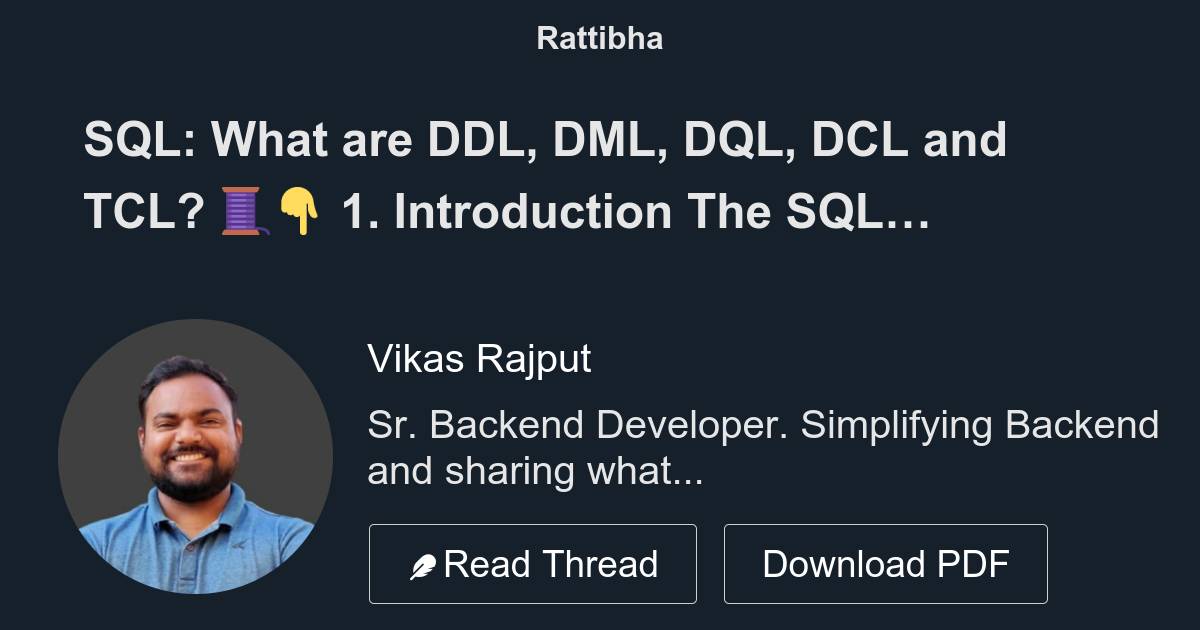The width and height of the screenshot is (1200, 630).
Task: Click Vikas Rajput's profile thumbnail photo
Action: coord(197,457)
